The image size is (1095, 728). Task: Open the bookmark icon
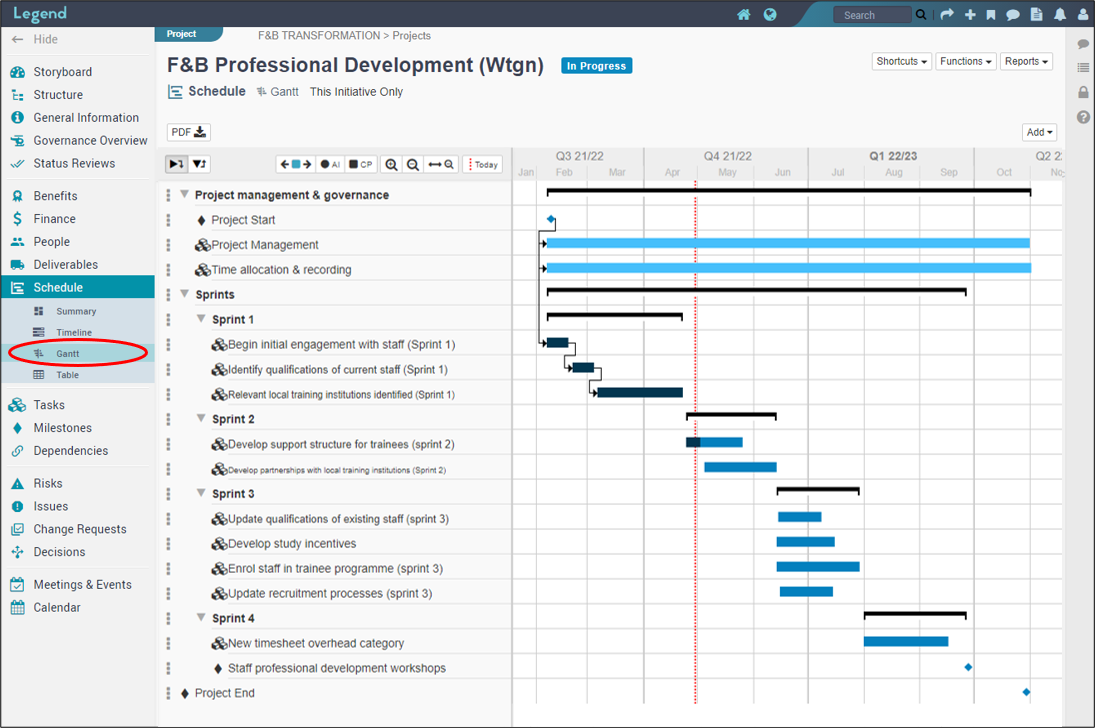coord(990,15)
